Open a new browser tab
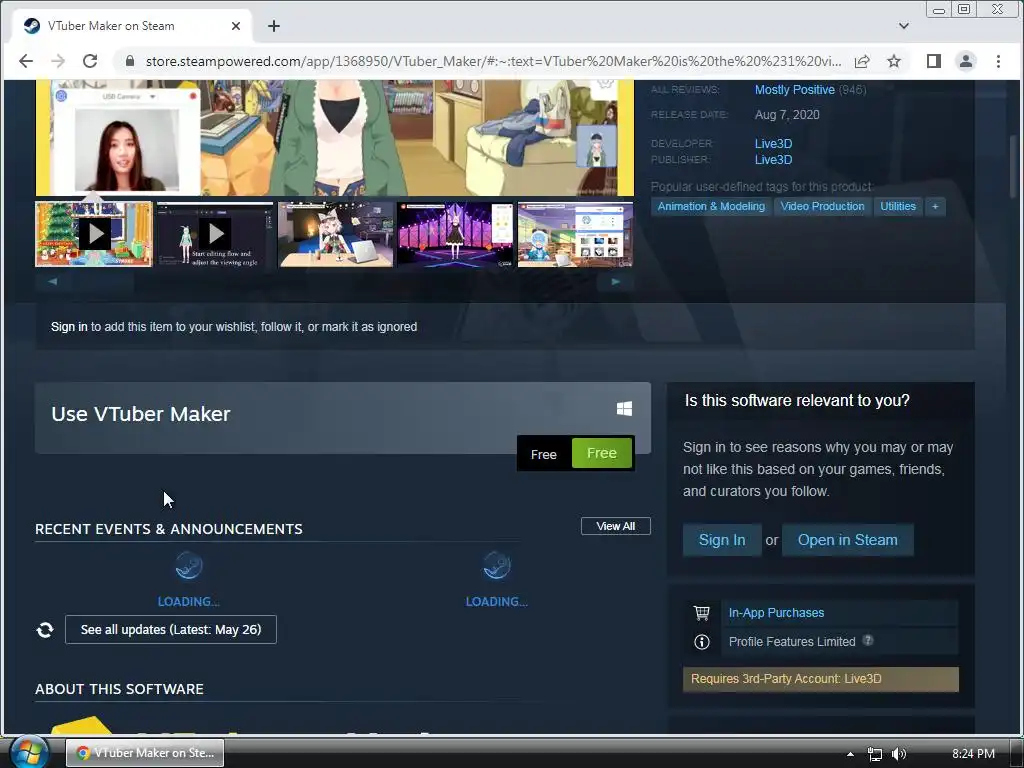Image resolution: width=1024 pixels, height=768 pixels. pyautogui.click(x=274, y=26)
